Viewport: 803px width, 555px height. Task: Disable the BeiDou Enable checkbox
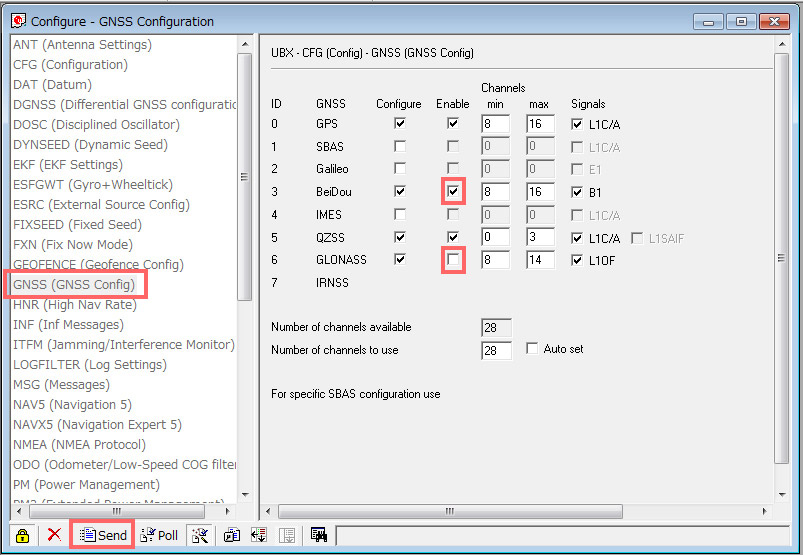click(x=453, y=191)
